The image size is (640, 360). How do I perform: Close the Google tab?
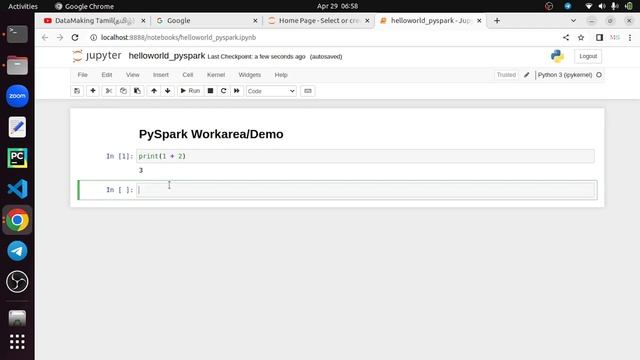256,20
